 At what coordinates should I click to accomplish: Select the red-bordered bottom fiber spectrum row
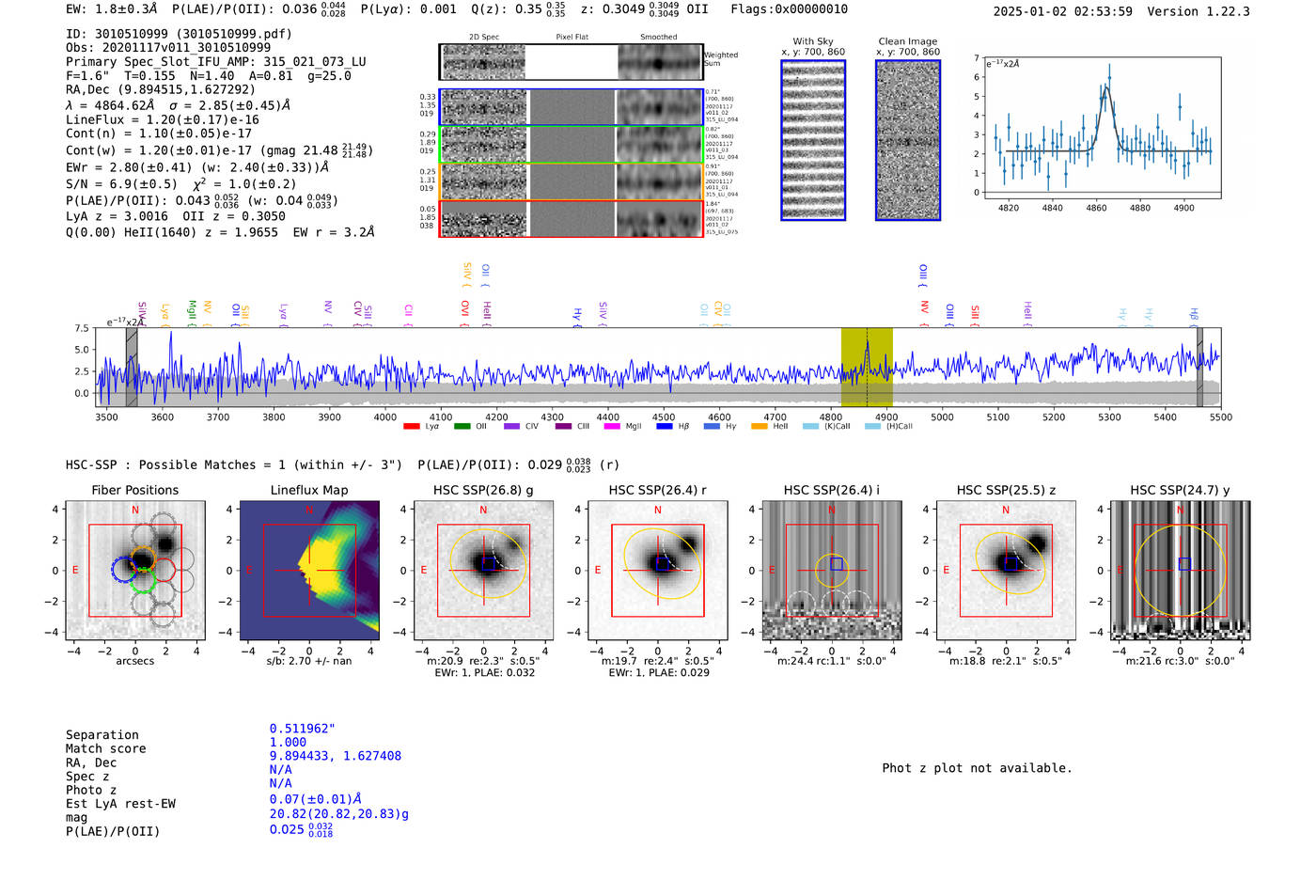(x=572, y=218)
